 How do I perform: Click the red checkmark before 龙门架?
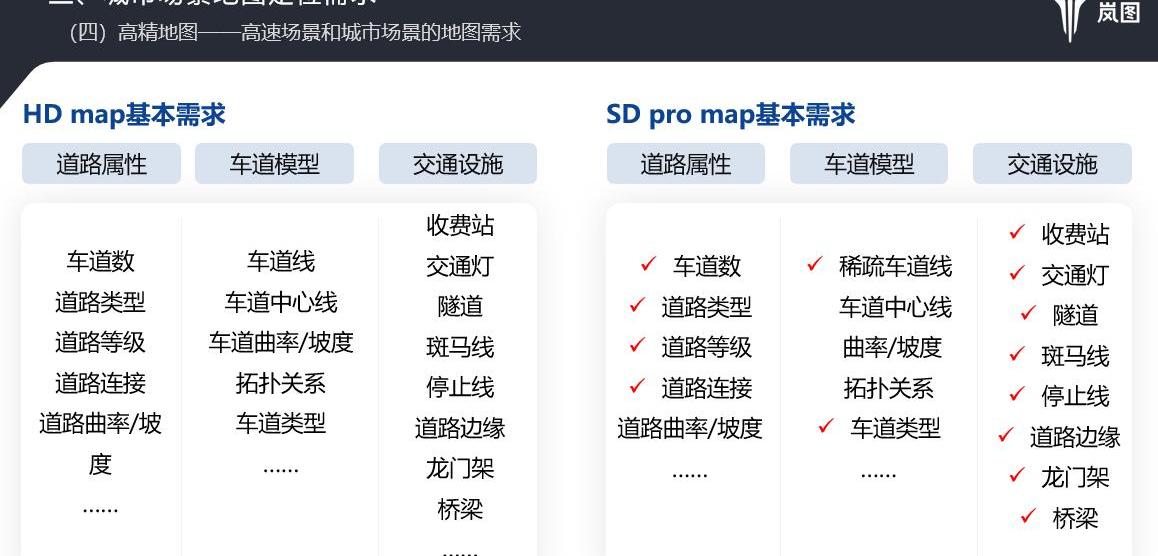[x=1017, y=476]
